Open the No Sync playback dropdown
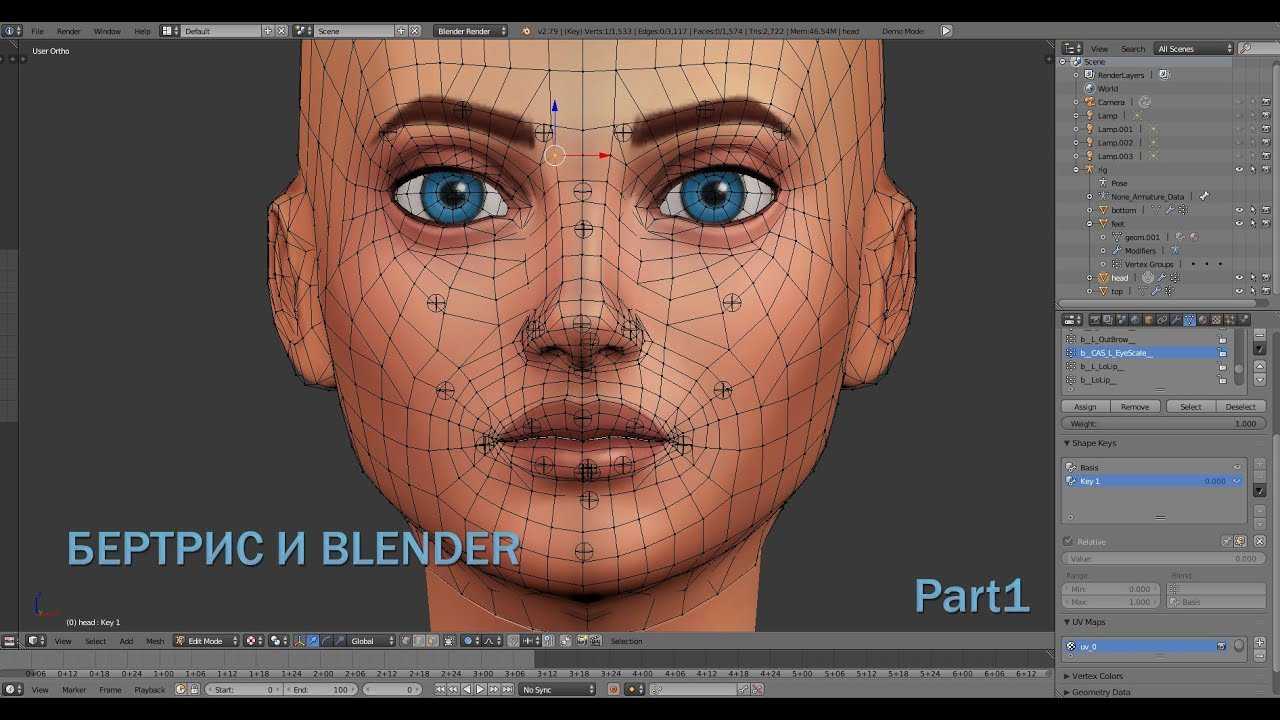This screenshot has width=1280, height=720. pos(558,689)
